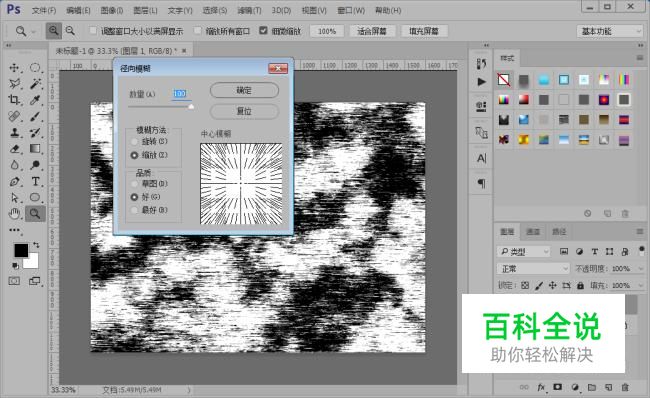Enable 调整窗口大小以满屏显示 checkbox

click(93, 30)
